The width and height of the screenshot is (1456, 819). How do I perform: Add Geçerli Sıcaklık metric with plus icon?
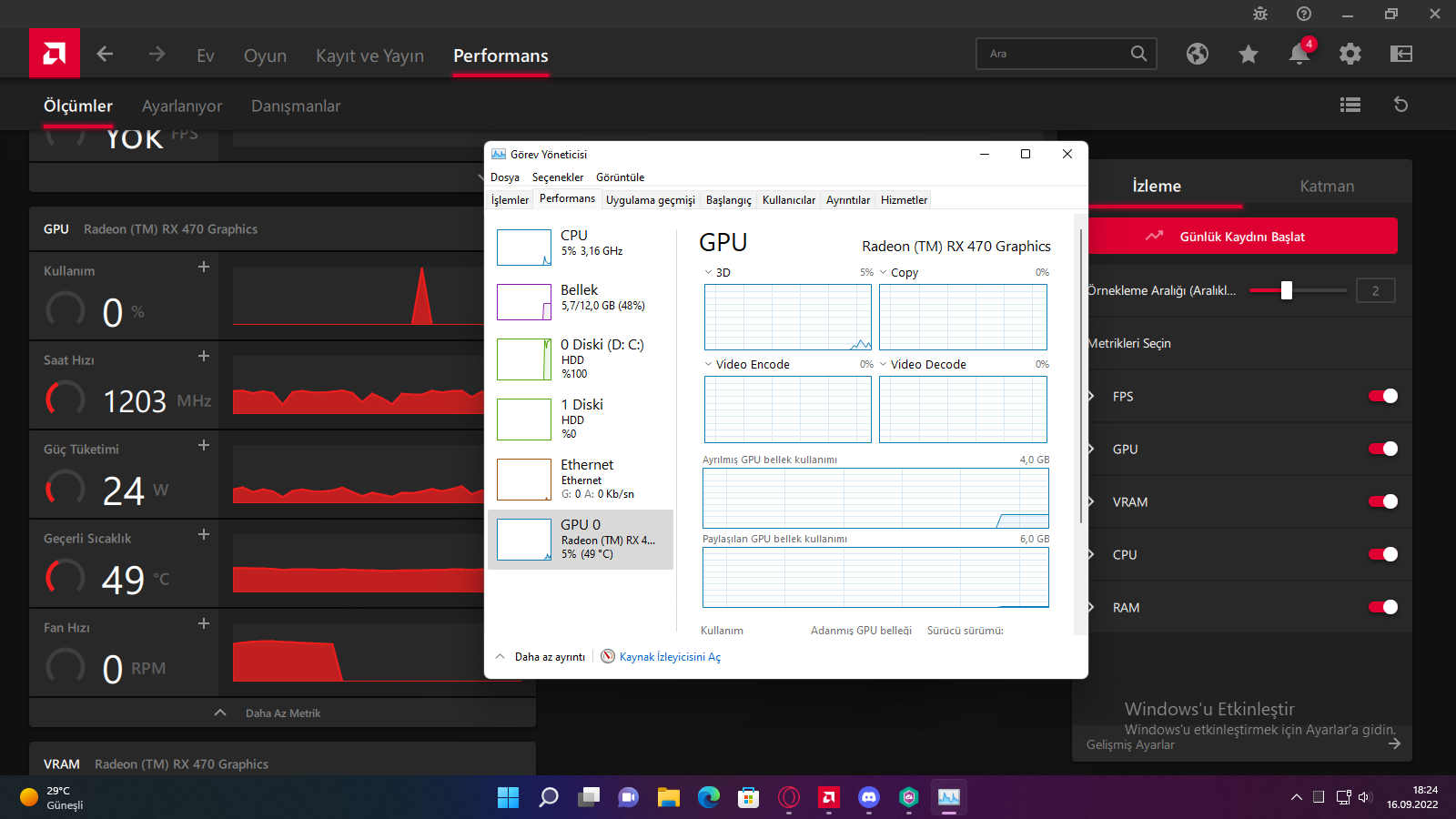204,534
